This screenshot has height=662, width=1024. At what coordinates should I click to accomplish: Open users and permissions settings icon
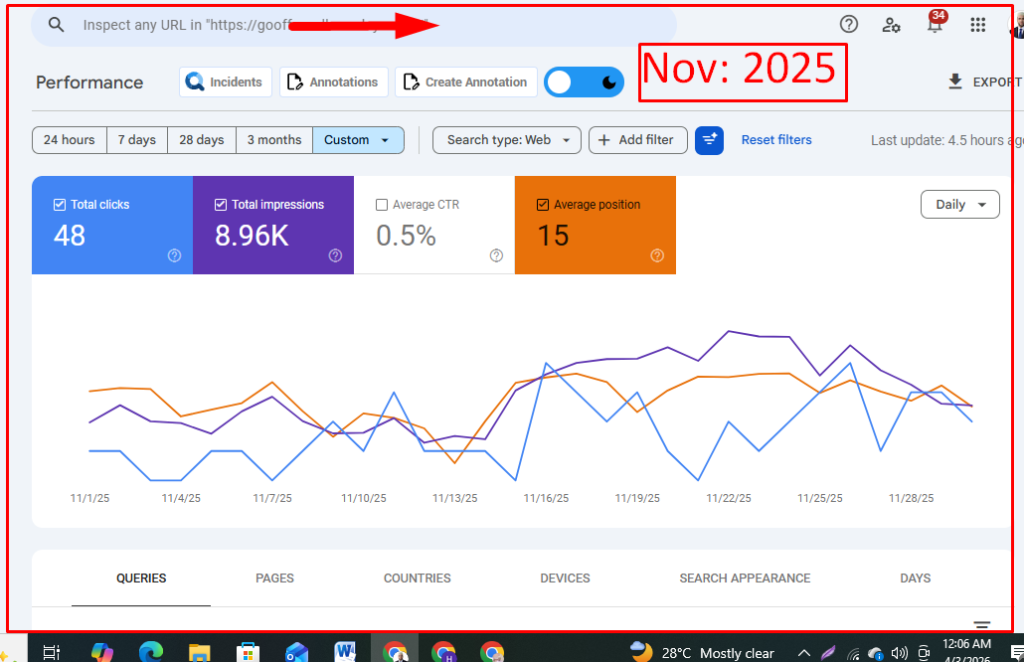tap(891, 25)
